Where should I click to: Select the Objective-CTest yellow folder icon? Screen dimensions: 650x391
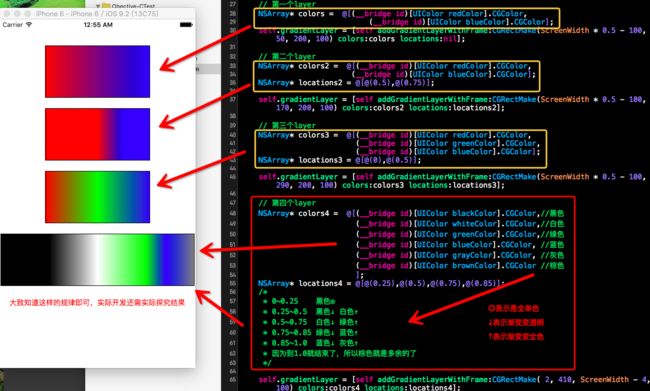[106, 6]
